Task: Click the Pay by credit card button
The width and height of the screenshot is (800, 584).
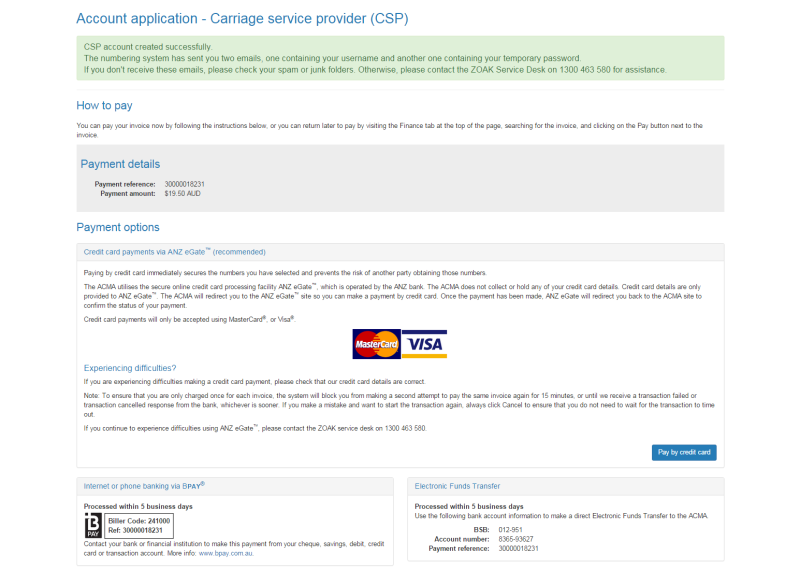Action: pyautogui.click(x=684, y=452)
